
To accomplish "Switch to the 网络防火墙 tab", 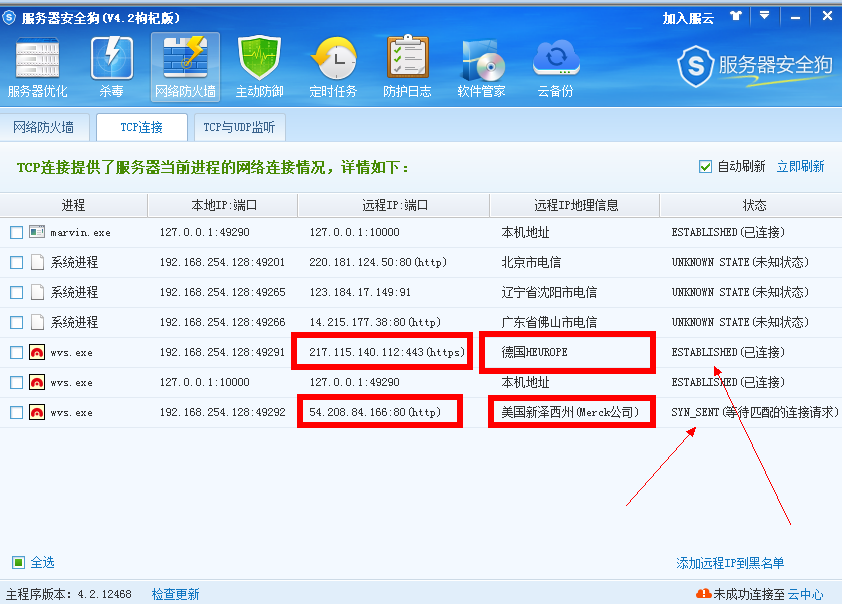I will point(43,127).
